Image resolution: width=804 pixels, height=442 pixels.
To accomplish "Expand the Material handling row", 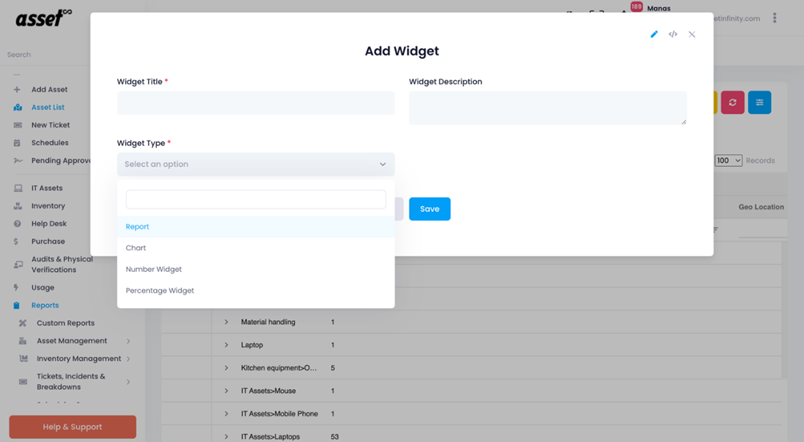I will click(226, 322).
